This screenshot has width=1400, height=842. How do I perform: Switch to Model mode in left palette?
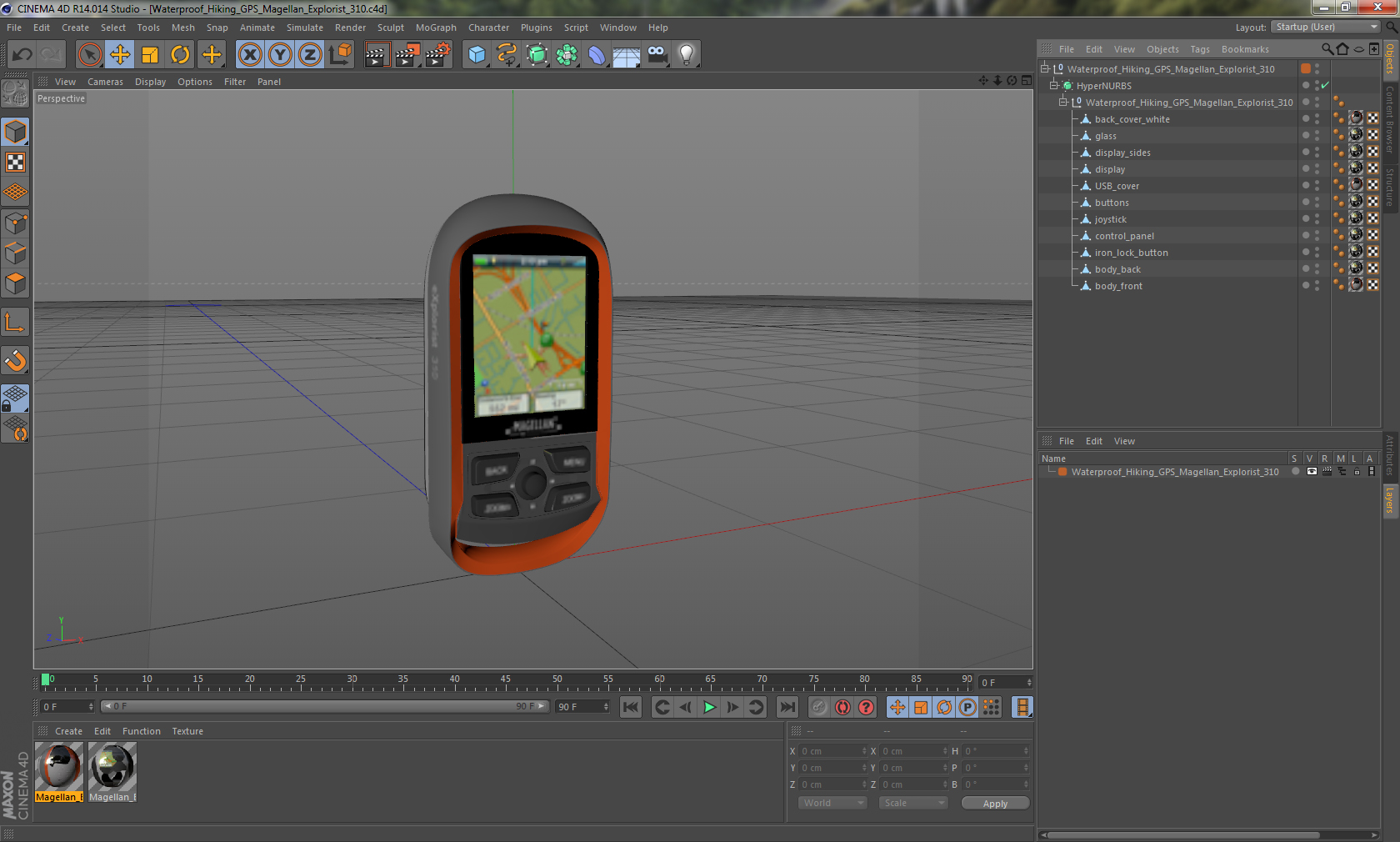click(x=15, y=132)
